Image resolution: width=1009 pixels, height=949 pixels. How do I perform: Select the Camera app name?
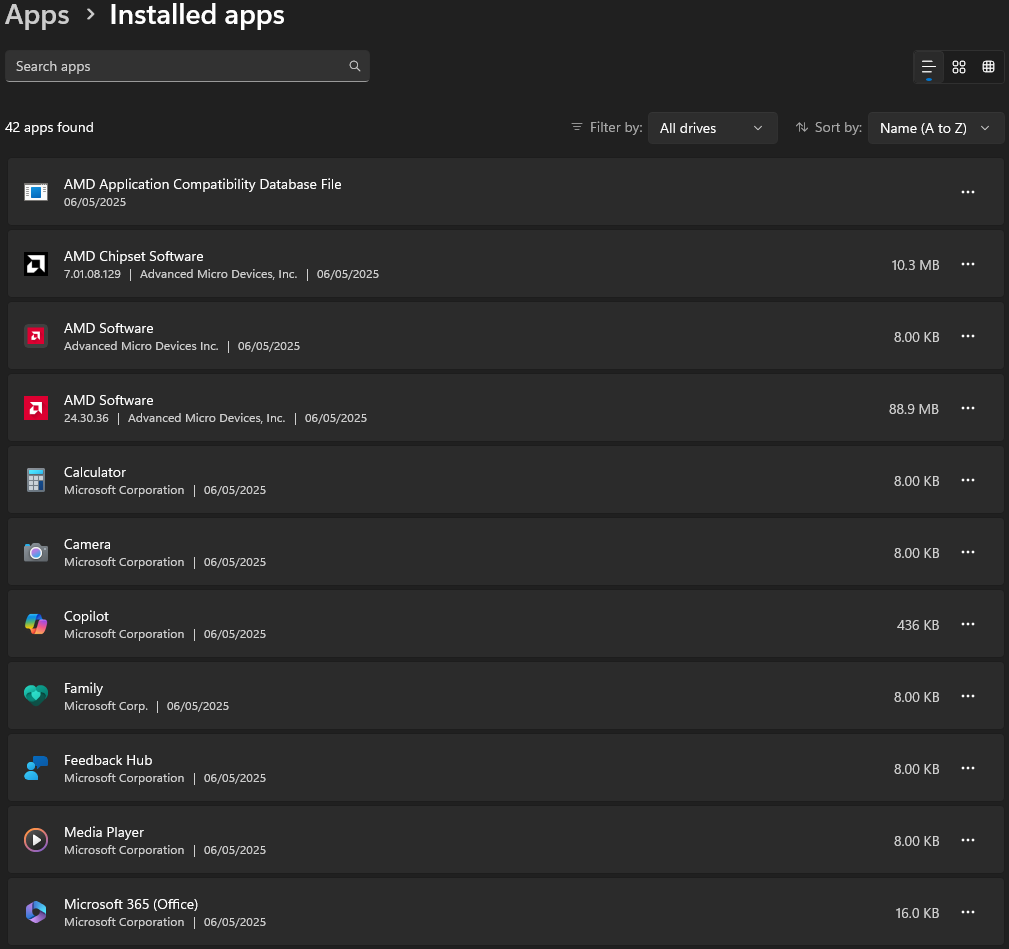pos(87,544)
